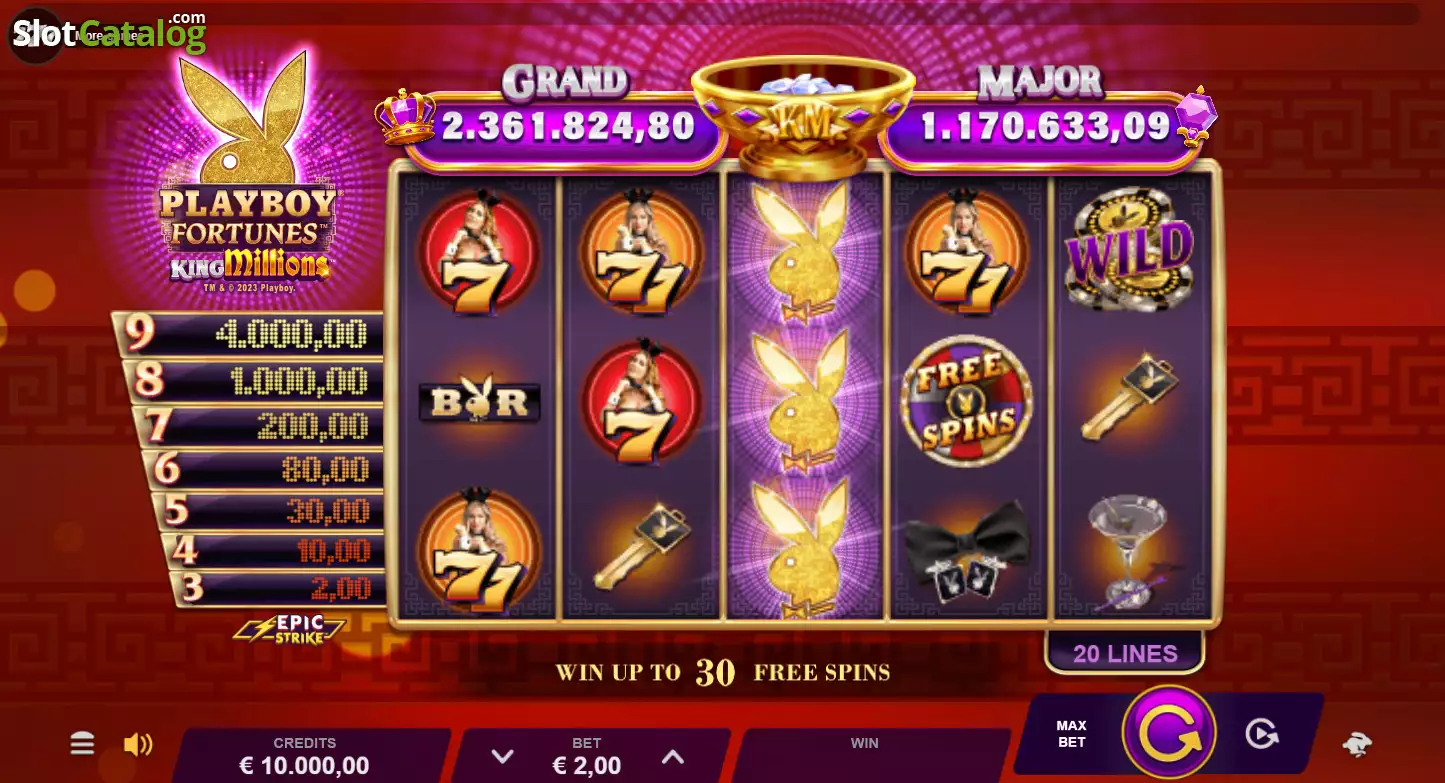The width and height of the screenshot is (1445, 783).
Task: Select the martini glass symbol
Action: 1128,552
